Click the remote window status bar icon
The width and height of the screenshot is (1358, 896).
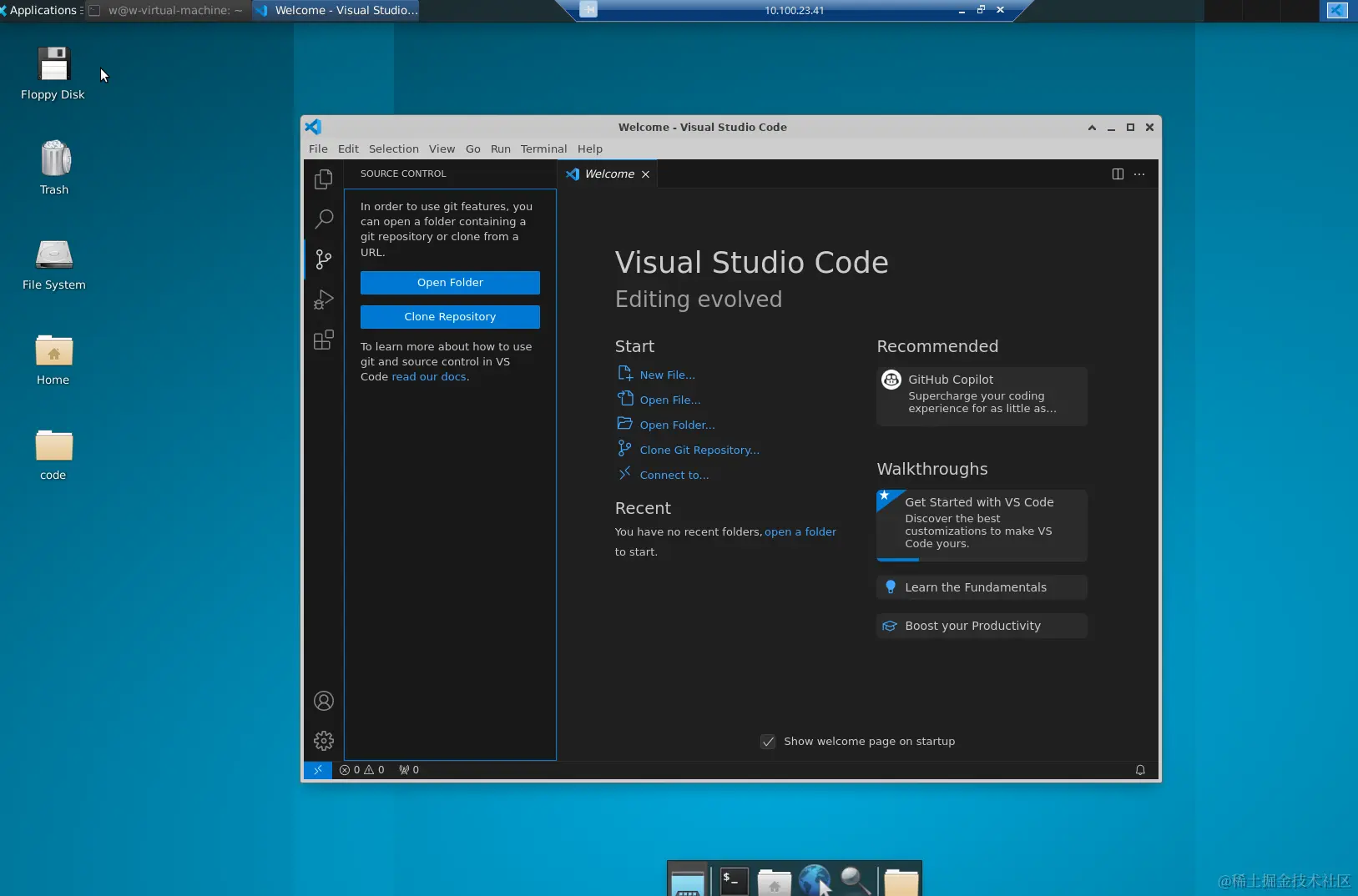click(318, 770)
